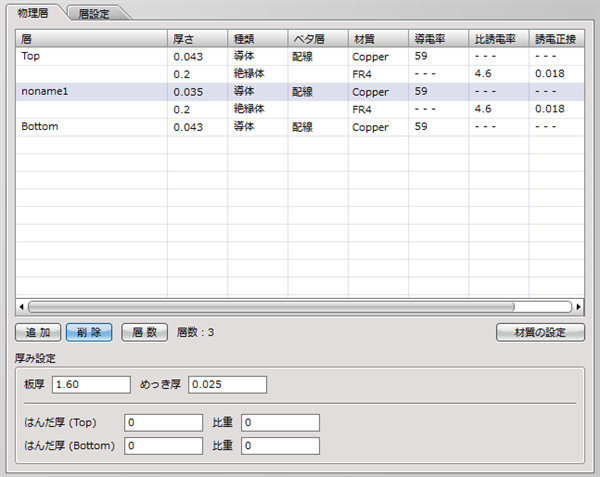The width and height of the screenshot is (600, 477).
Task: Click the 層数 button
Action: pos(143,332)
